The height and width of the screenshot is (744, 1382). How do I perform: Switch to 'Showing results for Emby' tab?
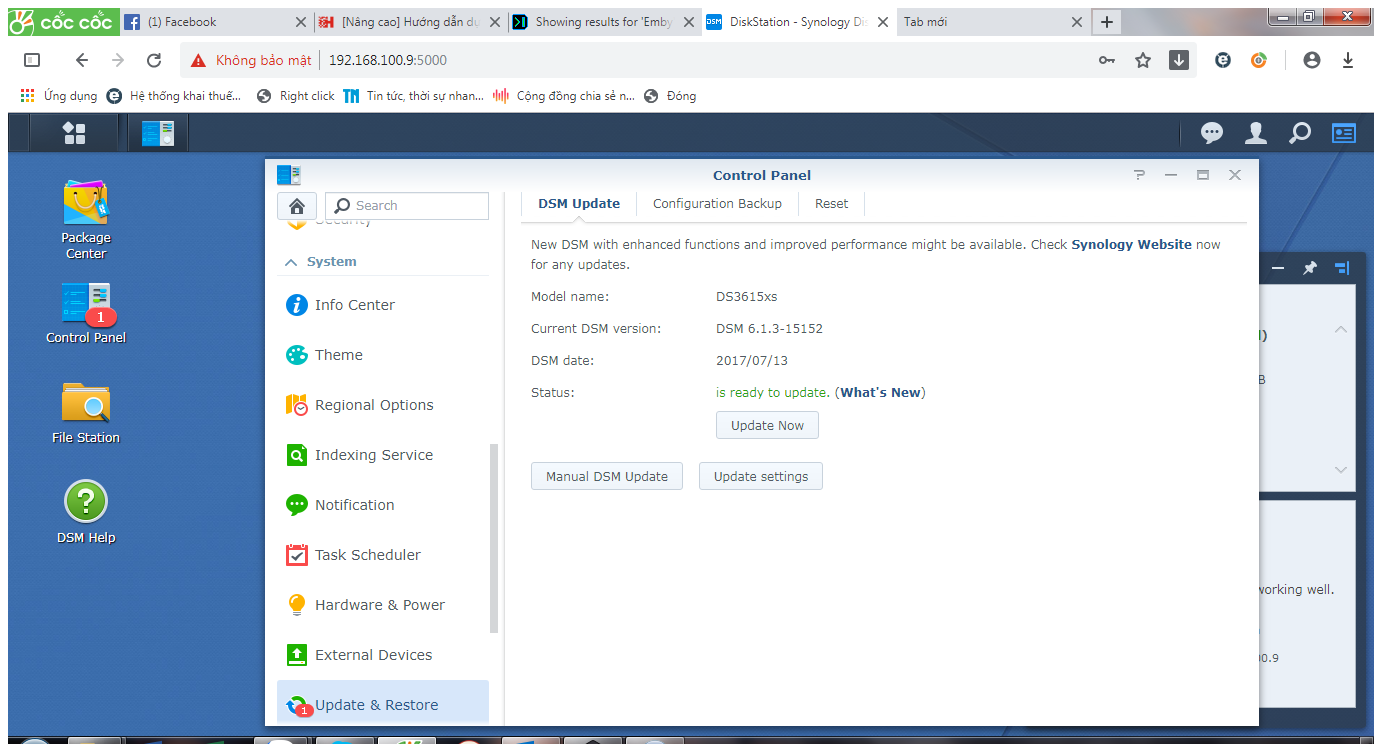603,21
